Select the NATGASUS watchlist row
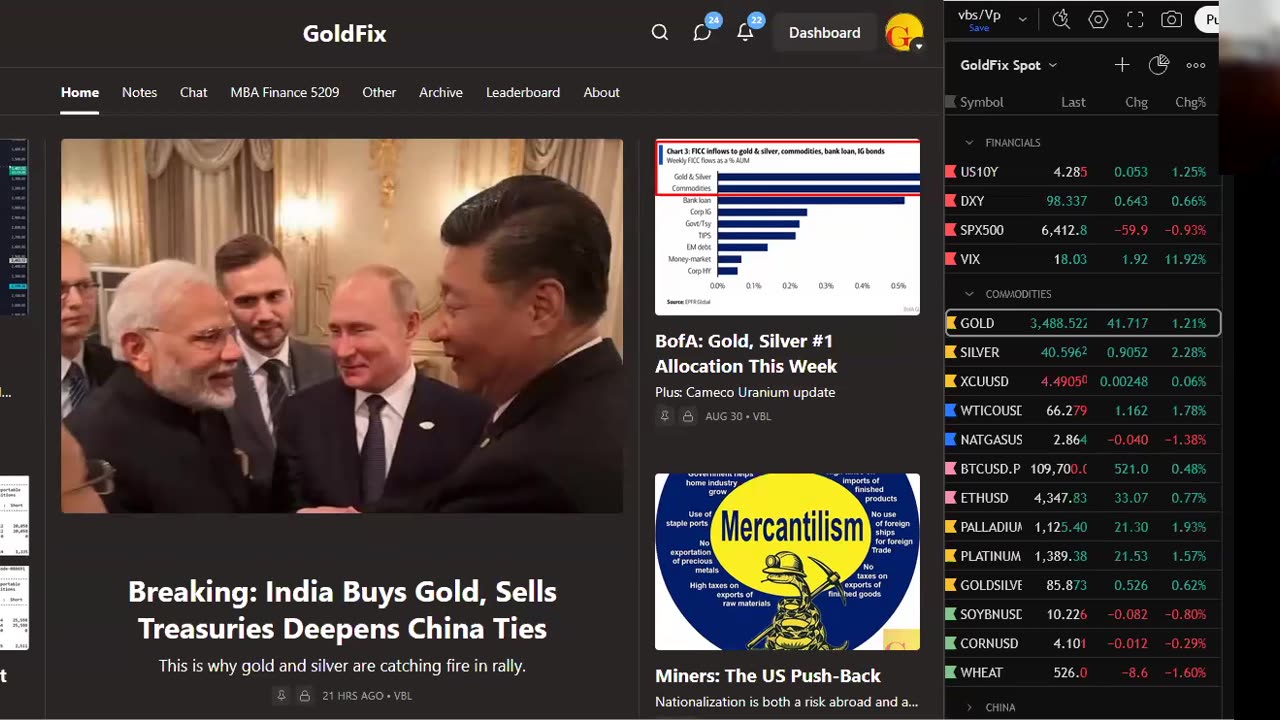 (1082, 439)
